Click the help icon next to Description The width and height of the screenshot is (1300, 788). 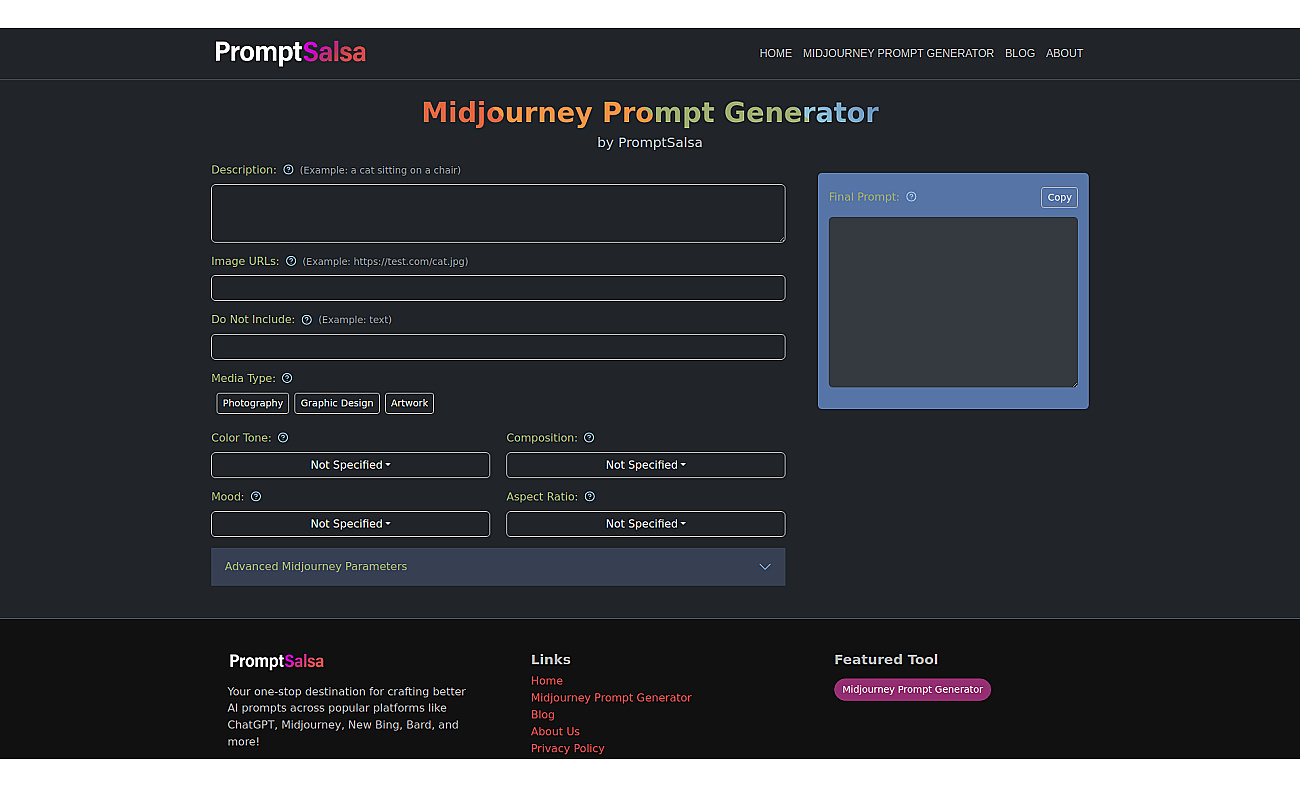pos(288,170)
